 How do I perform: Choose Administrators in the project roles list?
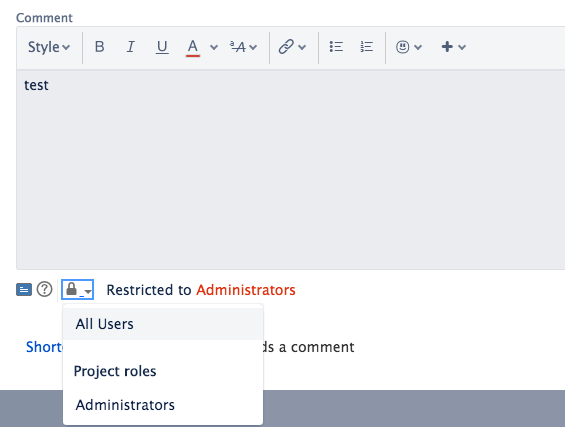coord(163,405)
